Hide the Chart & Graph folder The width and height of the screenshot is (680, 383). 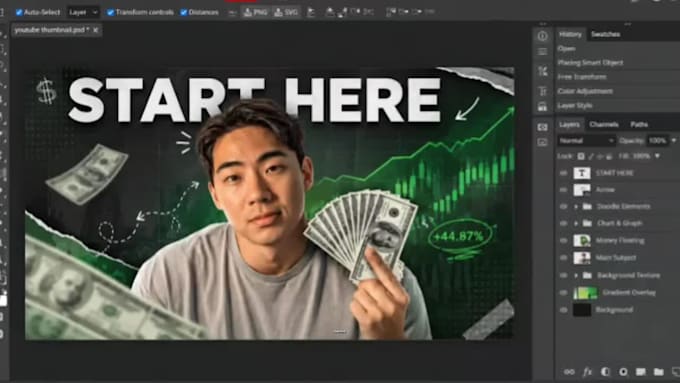coord(563,223)
